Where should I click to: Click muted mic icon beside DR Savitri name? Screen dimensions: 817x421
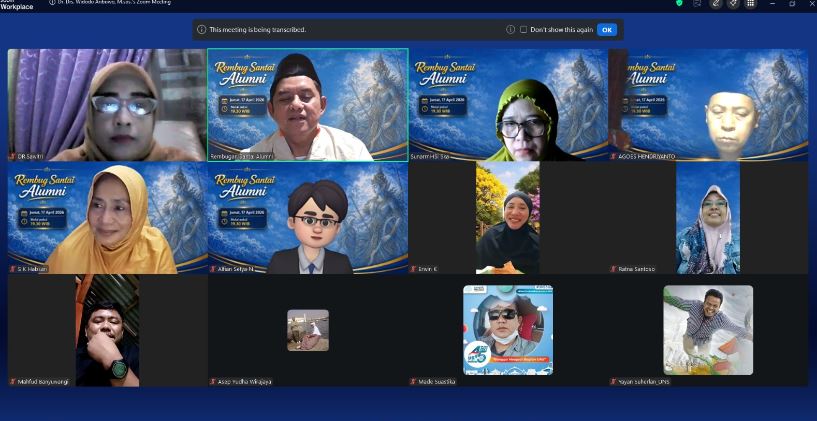coord(12,156)
